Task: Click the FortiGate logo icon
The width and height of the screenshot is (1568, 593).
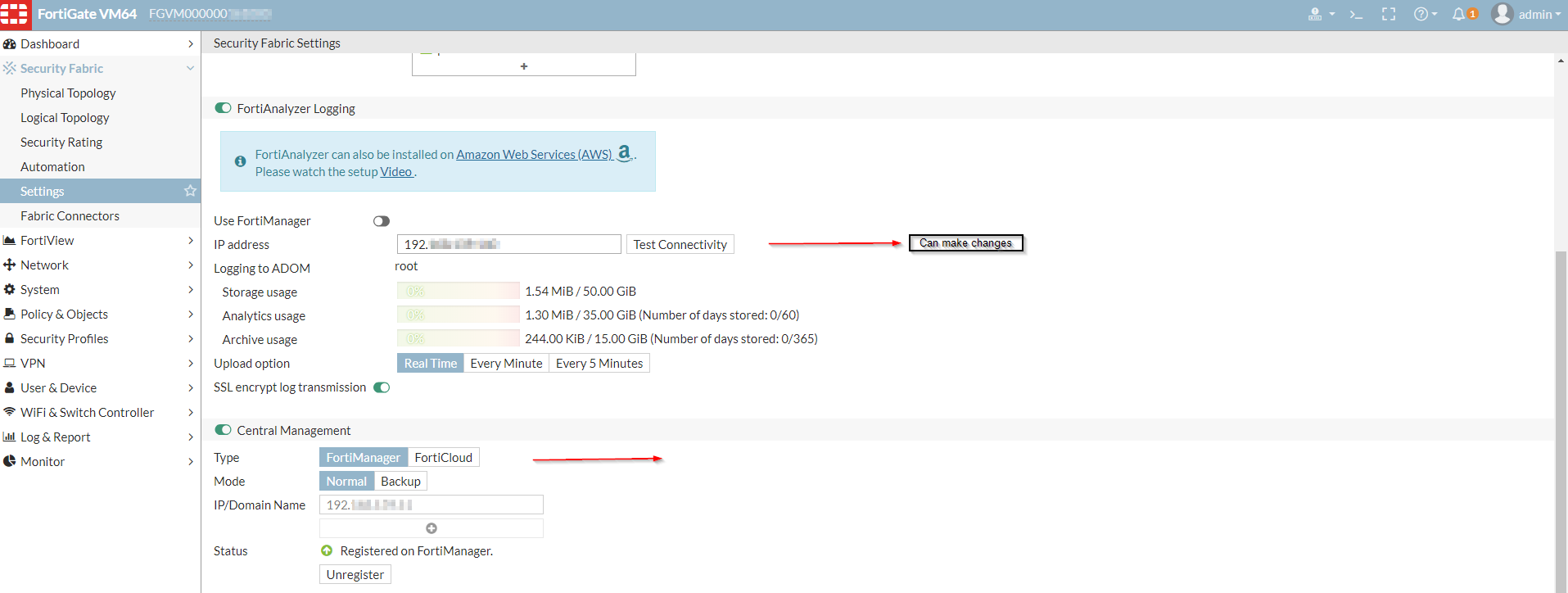Action: point(15,14)
